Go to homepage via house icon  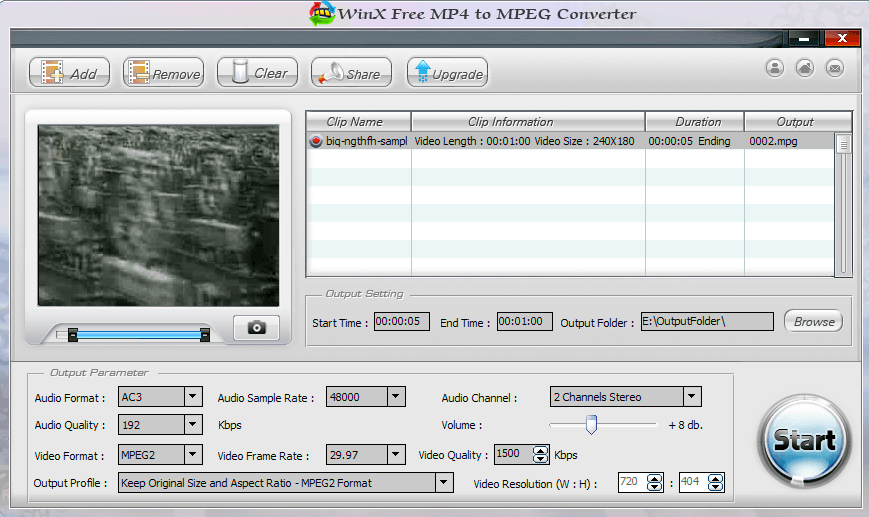click(x=805, y=68)
